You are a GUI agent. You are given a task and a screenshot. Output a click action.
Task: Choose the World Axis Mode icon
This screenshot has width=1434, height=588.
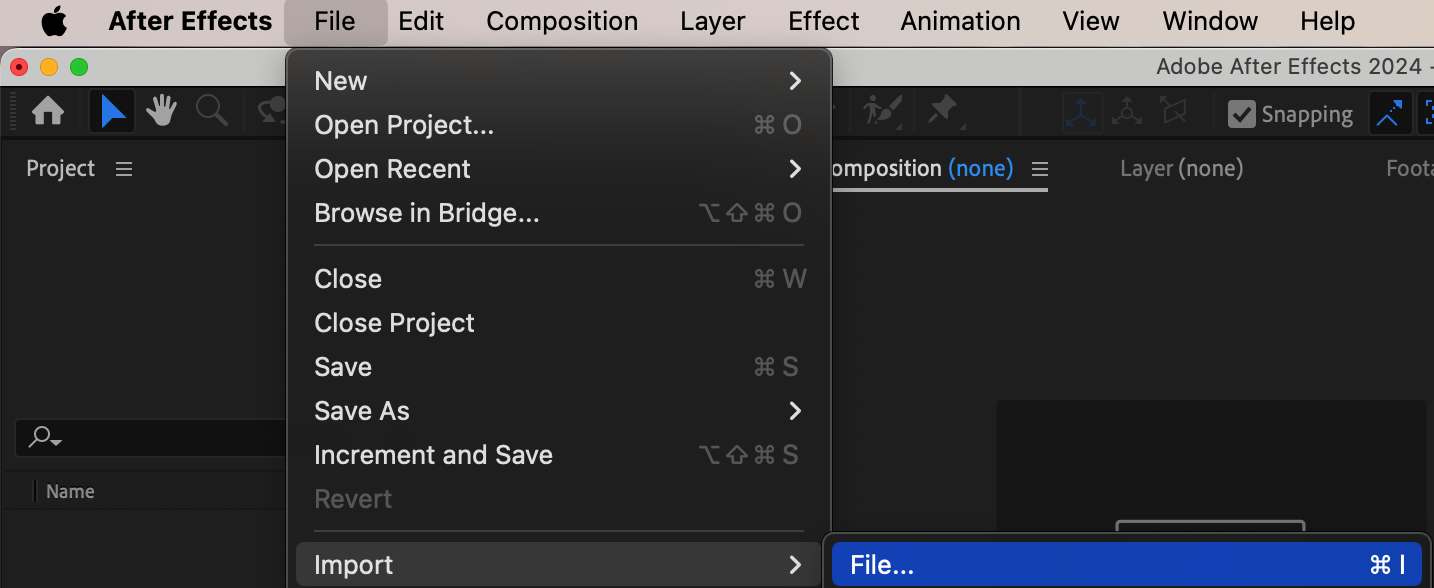1127,113
